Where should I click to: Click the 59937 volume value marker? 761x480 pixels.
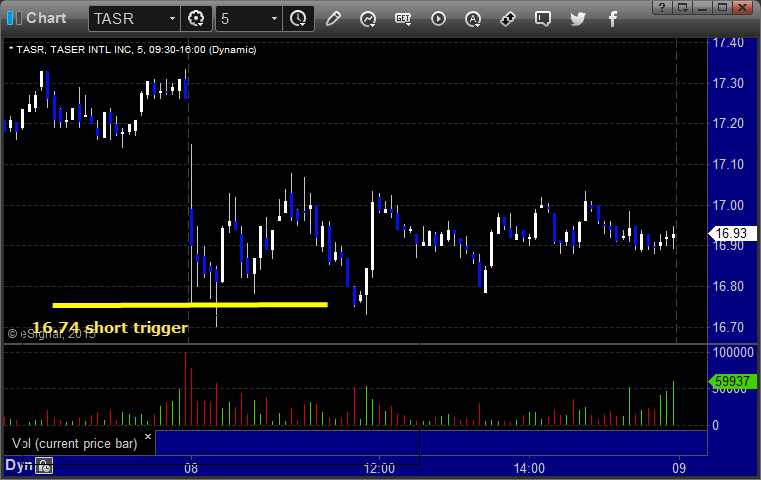click(x=732, y=381)
